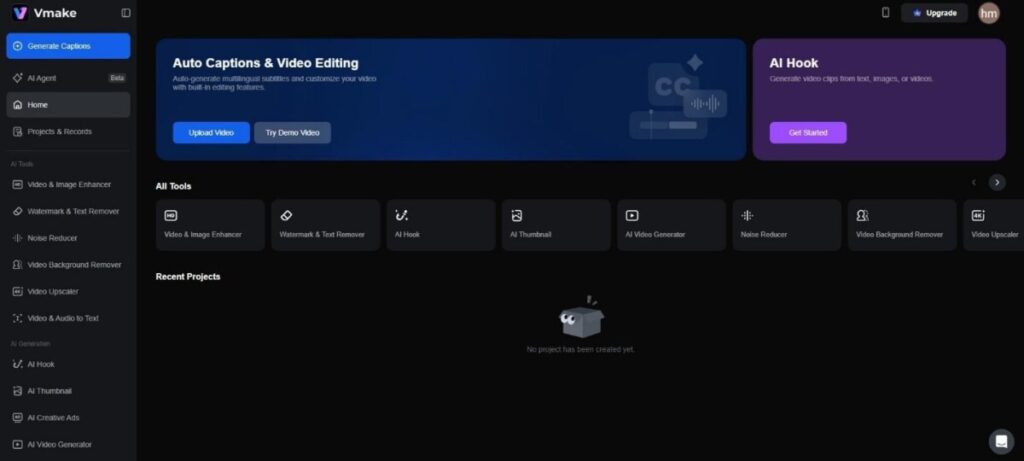Select the Noise Reducer tool card
This screenshot has height=461, width=1024.
(x=786, y=225)
